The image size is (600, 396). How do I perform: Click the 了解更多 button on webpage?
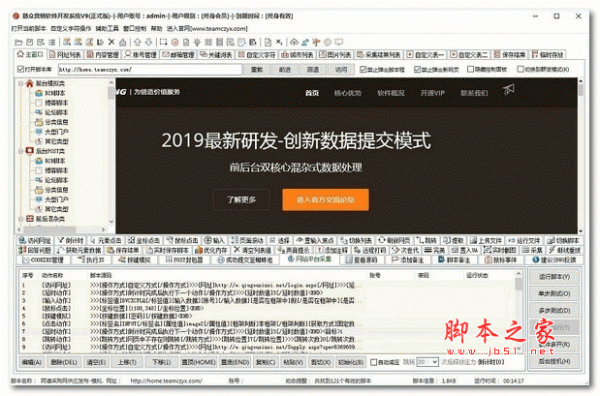tap(241, 199)
